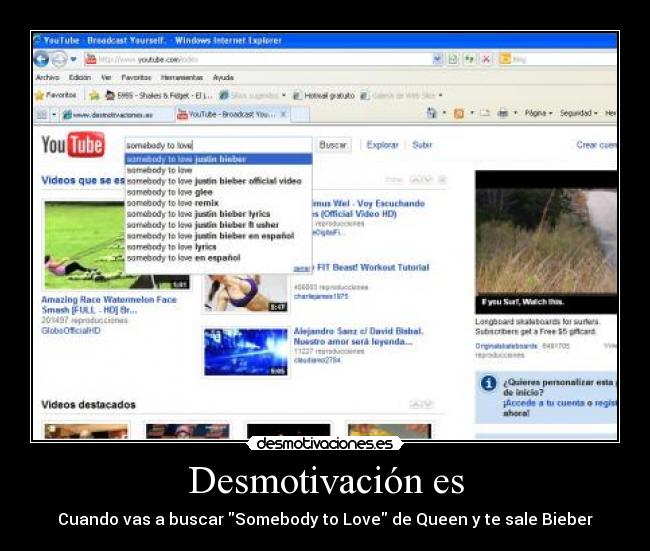
Task: Open the Favoritos menu
Action: [136, 78]
